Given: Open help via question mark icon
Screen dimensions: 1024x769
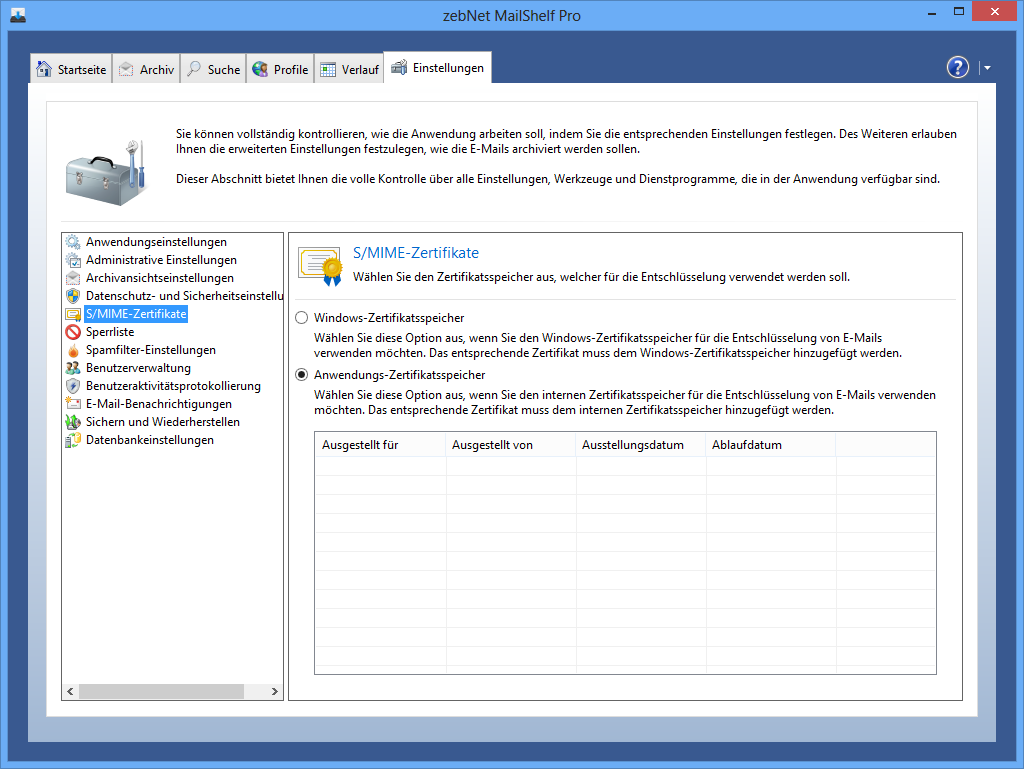Looking at the screenshot, I should 957,67.
